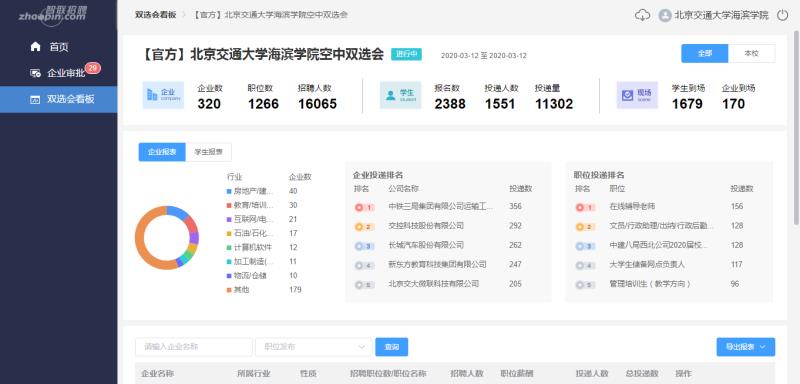Open the 导出报表 dropdown button

click(x=745, y=347)
